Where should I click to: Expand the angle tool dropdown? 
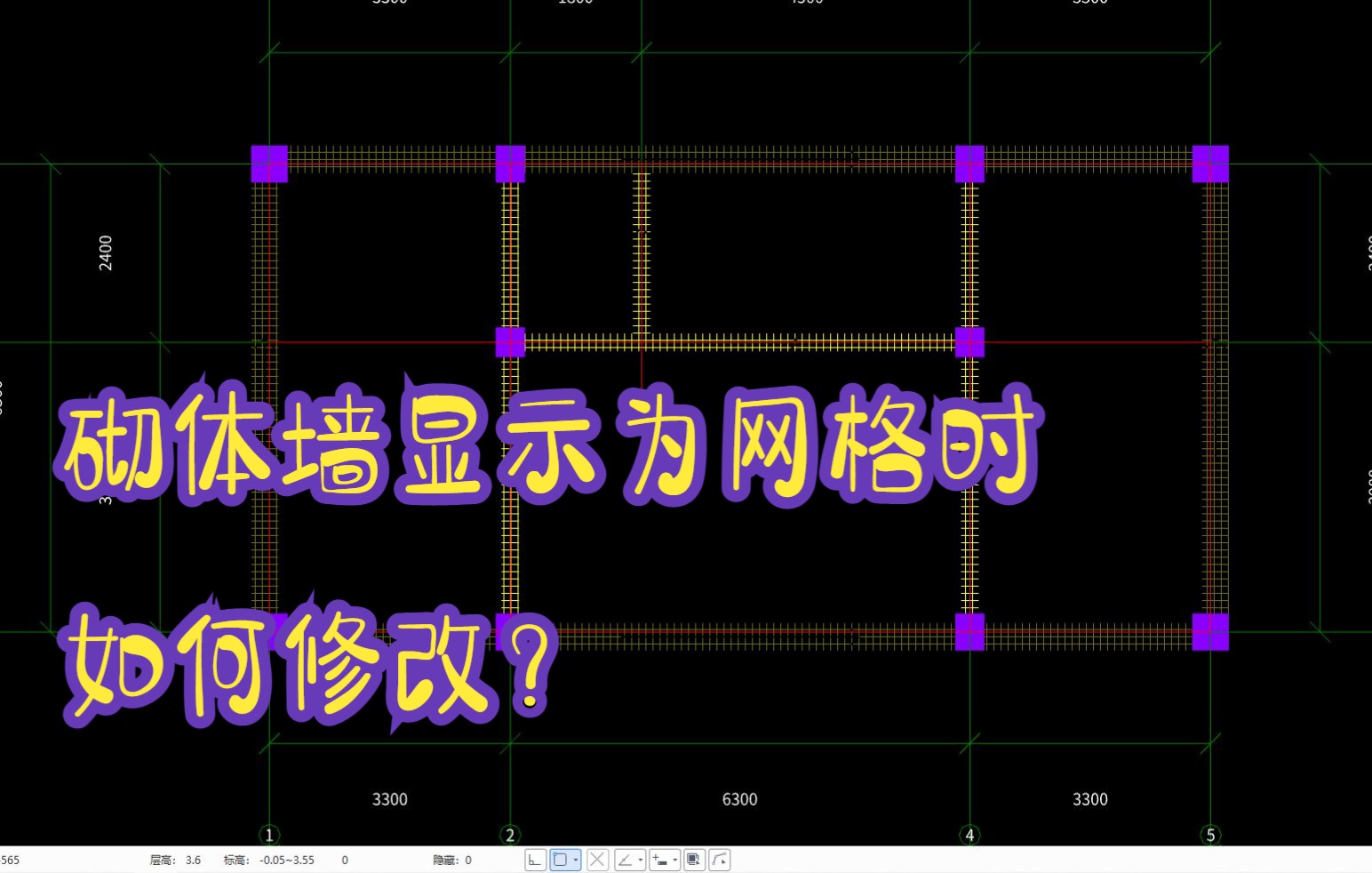tap(638, 860)
